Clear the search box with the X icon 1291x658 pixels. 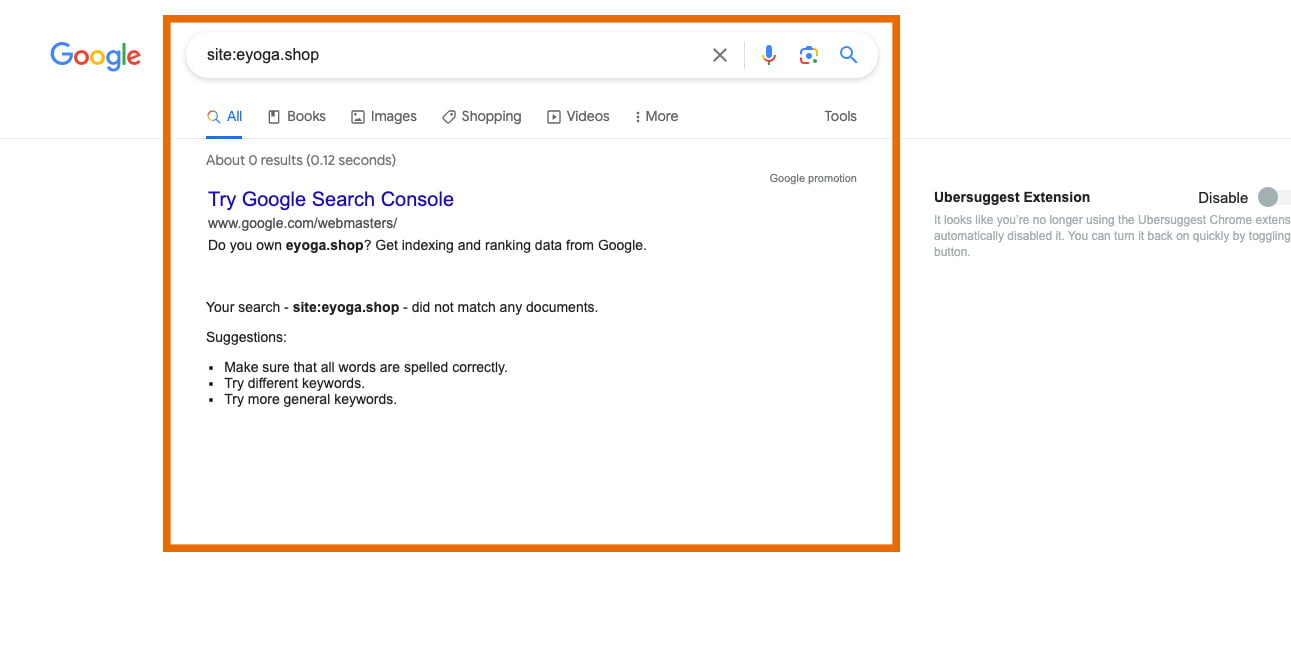pyautogui.click(x=720, y=55)
